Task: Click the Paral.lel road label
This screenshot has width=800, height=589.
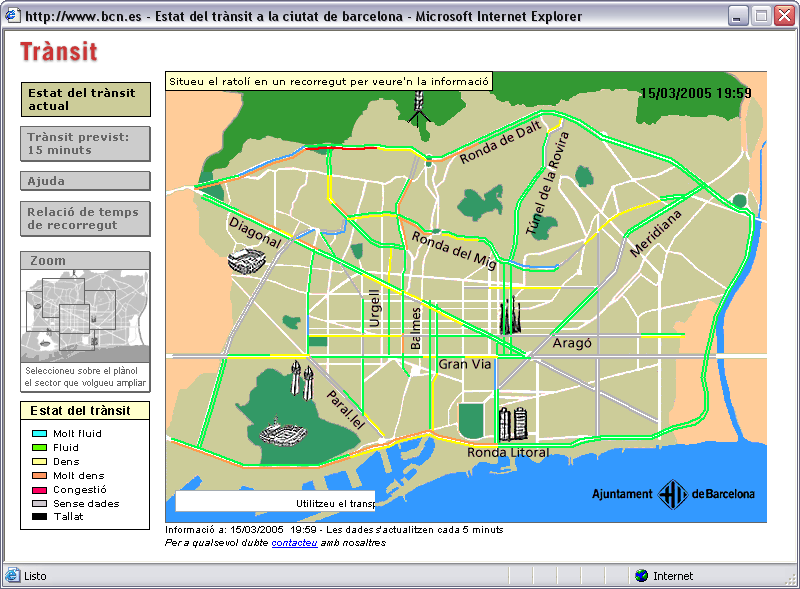Action: tap(345, 410)
